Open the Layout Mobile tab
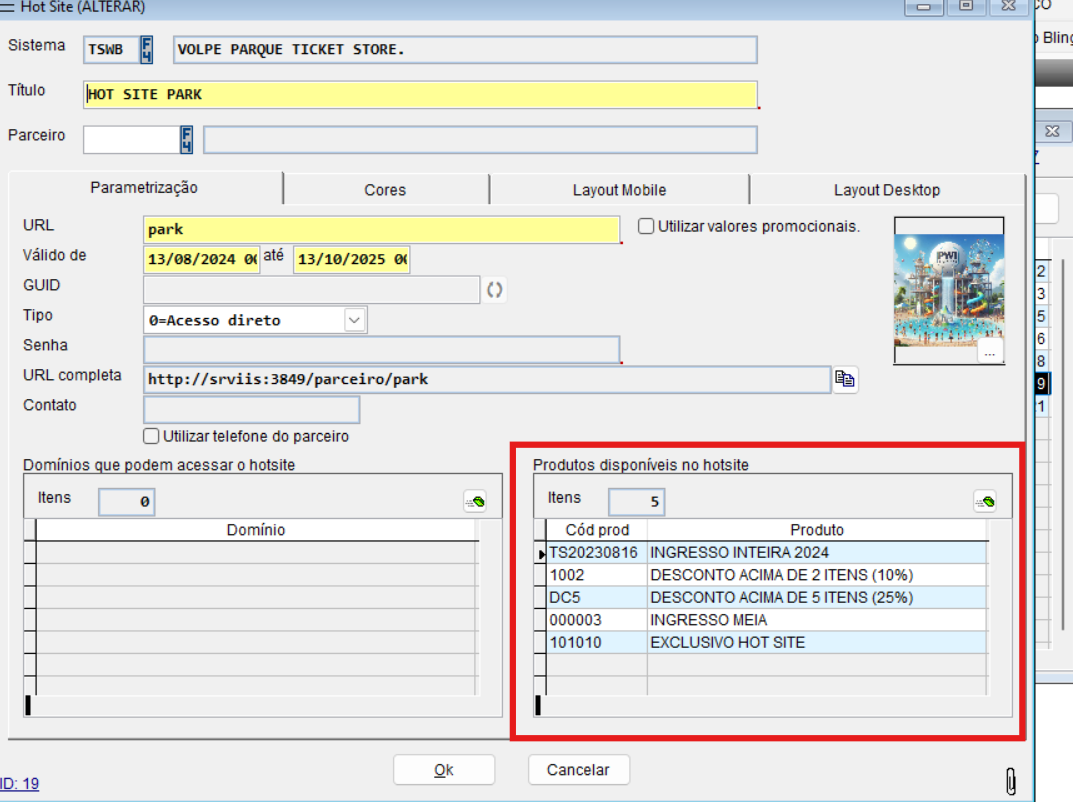 tap(619, 189)
